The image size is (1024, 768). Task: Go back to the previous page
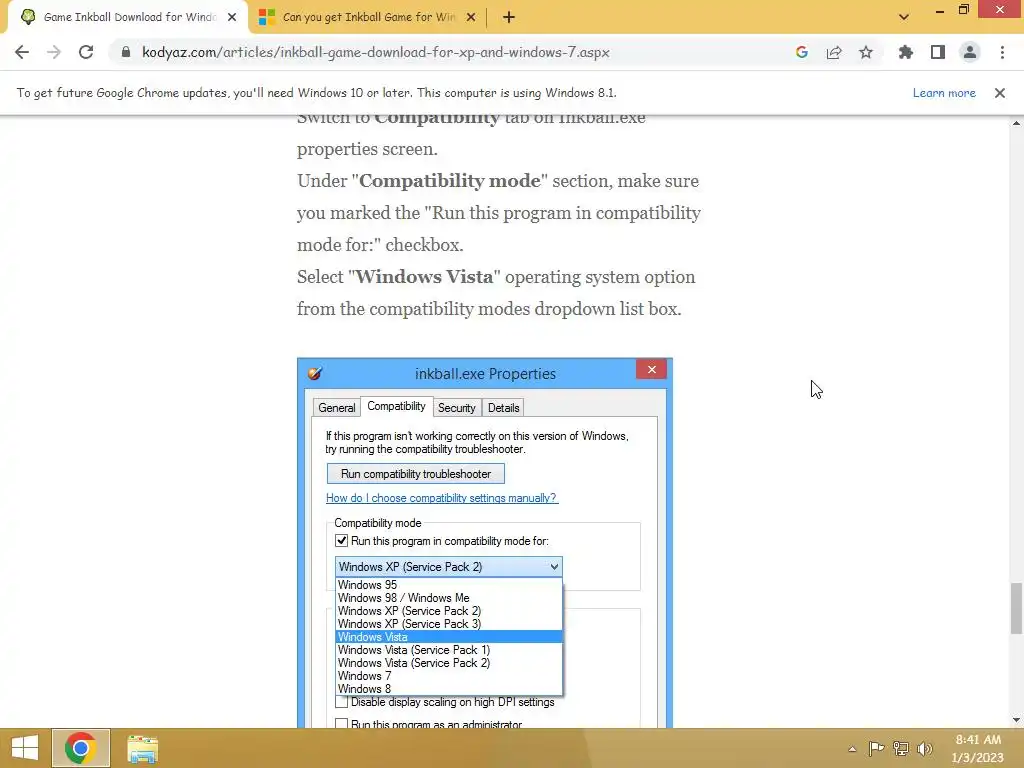22,52
